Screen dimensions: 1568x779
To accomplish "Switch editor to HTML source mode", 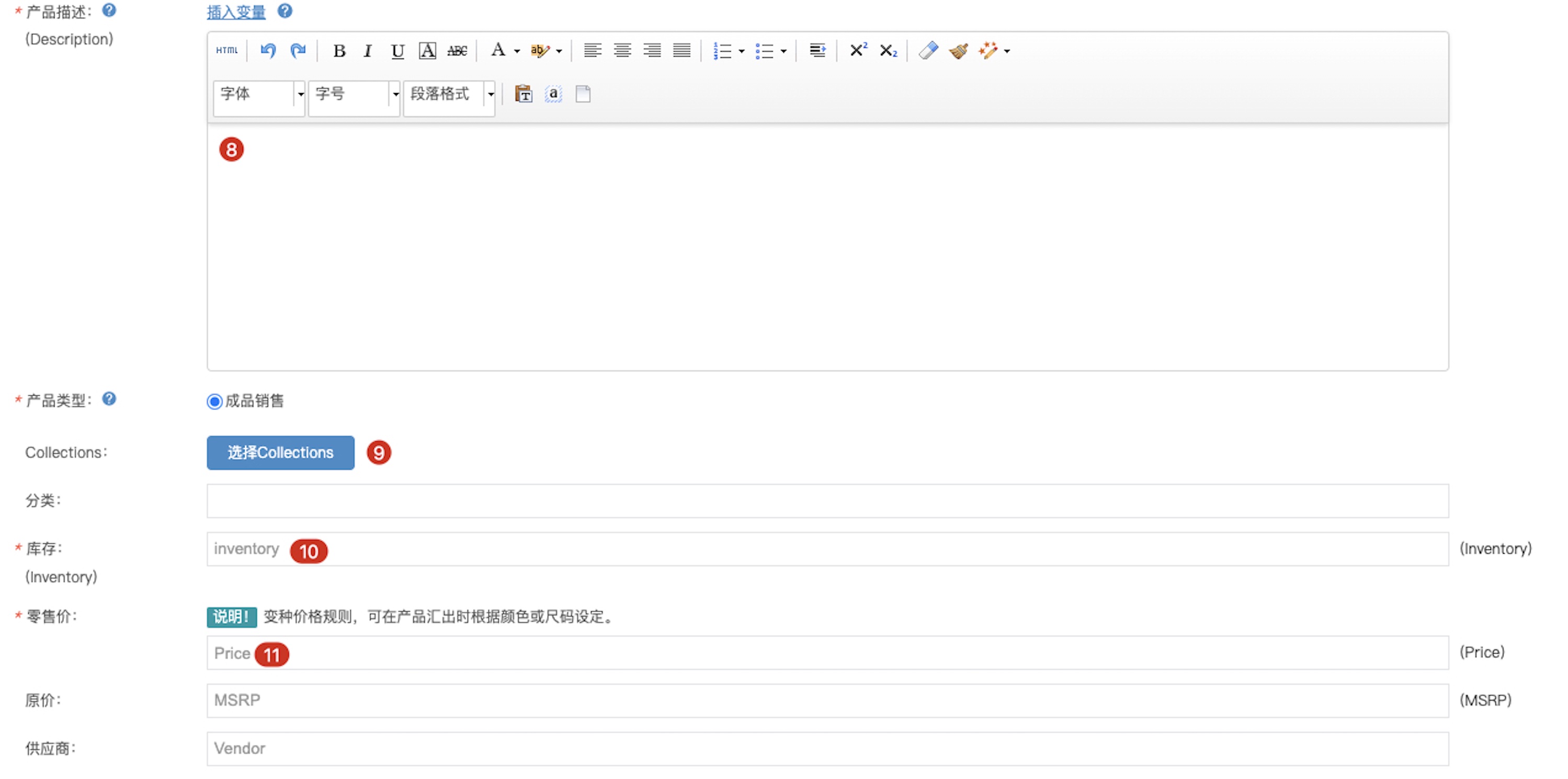I will pyautogui.click(x=226, y=51).
